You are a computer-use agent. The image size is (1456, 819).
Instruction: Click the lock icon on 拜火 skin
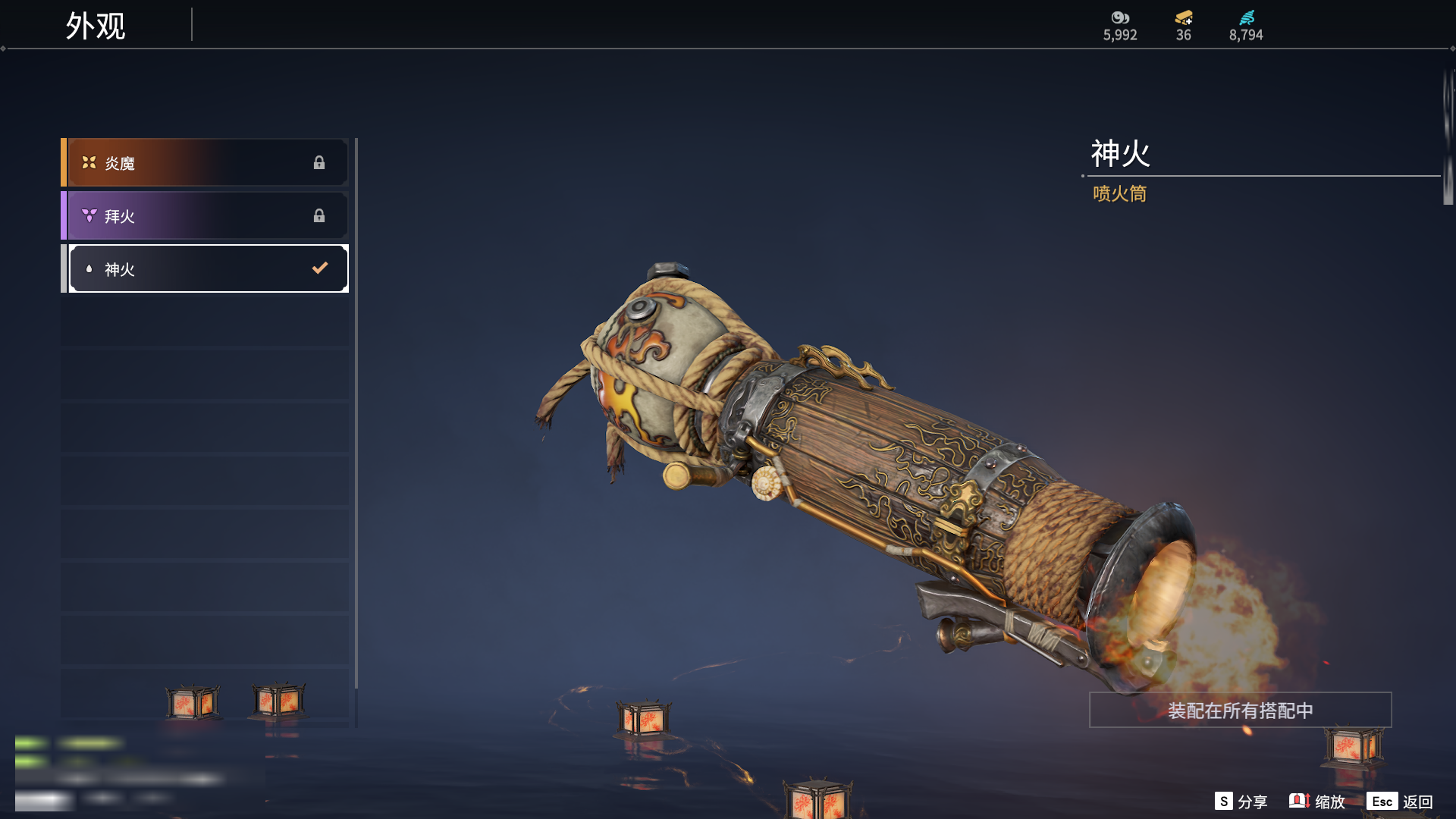click(x=319, y=215)
